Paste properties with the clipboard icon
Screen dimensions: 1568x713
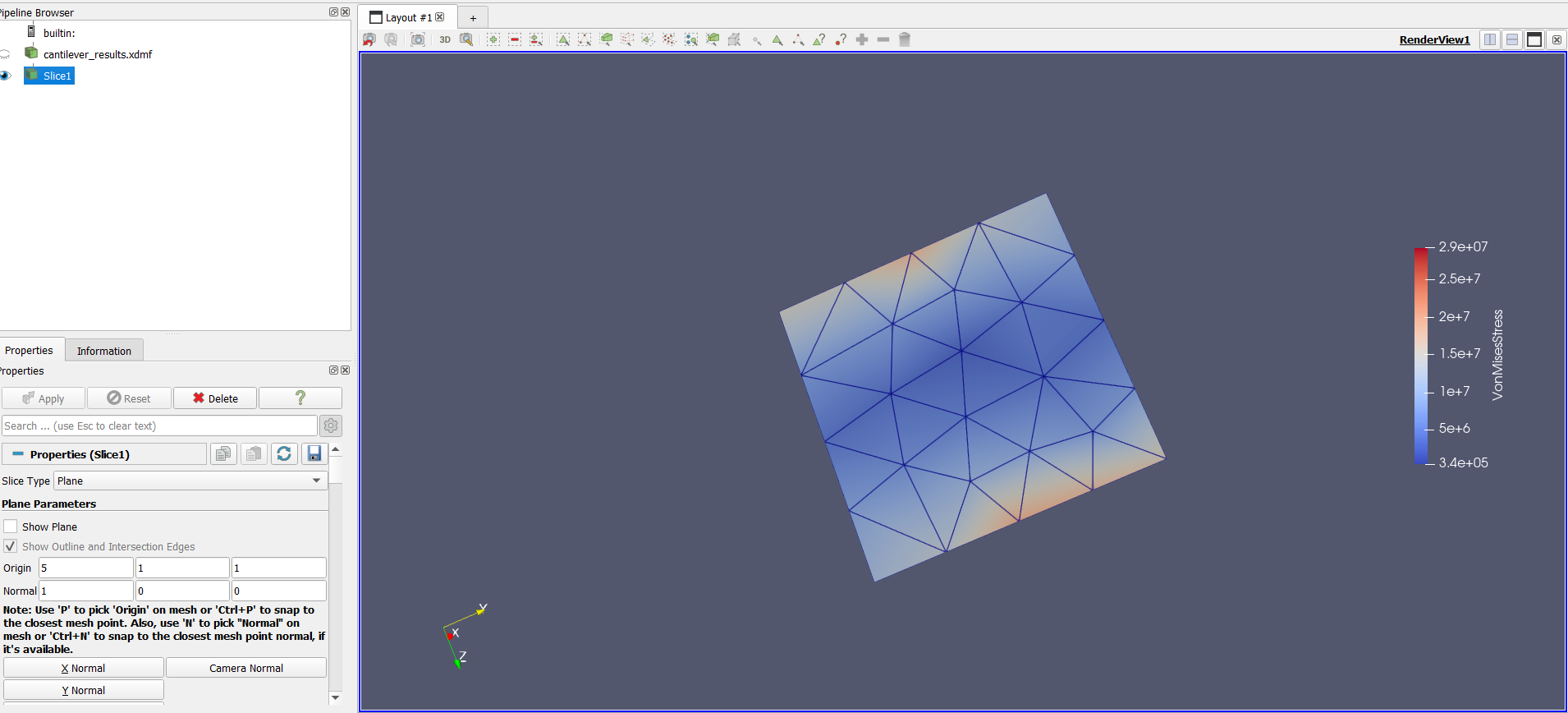point(254,454)
